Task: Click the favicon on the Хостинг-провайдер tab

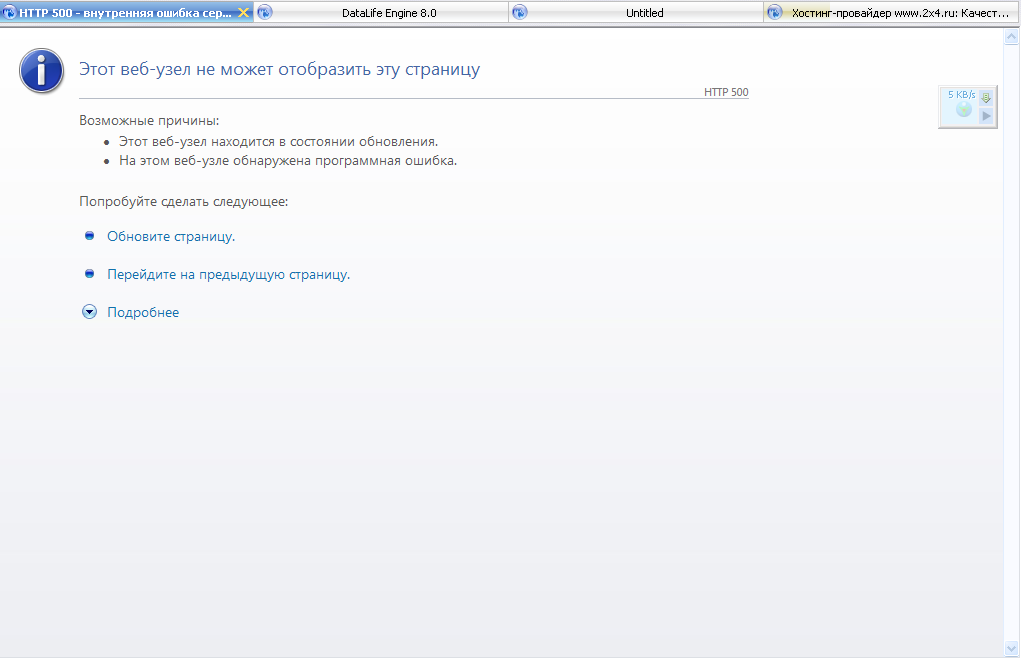Action: click(774, 12)
